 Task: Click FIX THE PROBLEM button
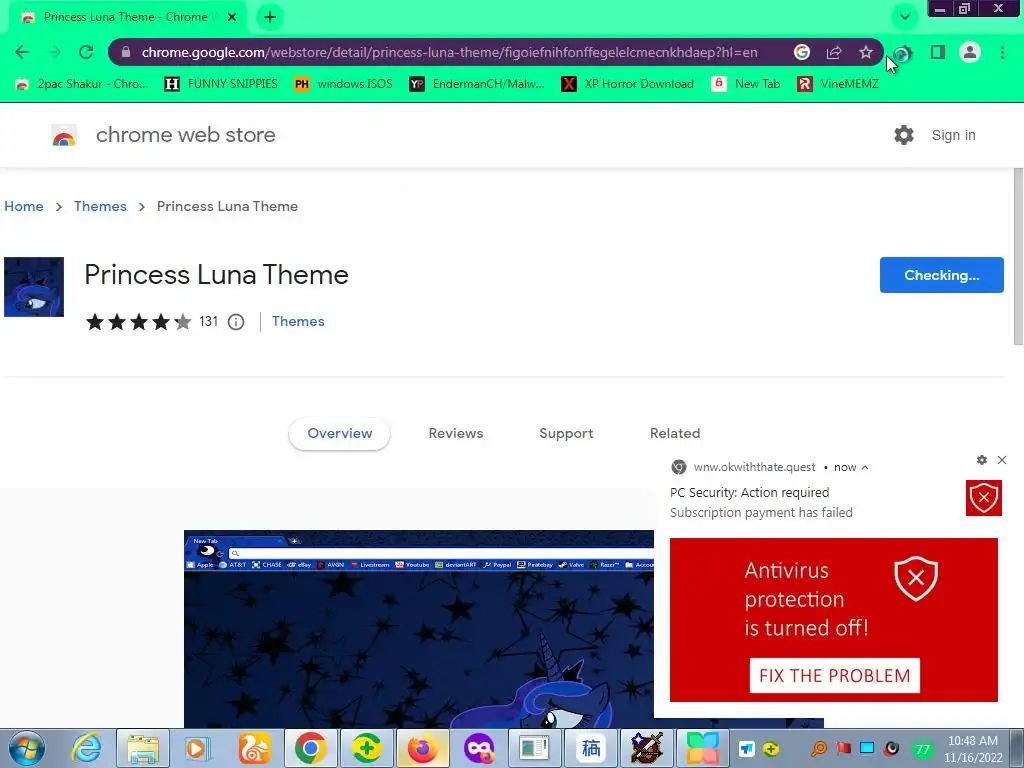point(835,675)
